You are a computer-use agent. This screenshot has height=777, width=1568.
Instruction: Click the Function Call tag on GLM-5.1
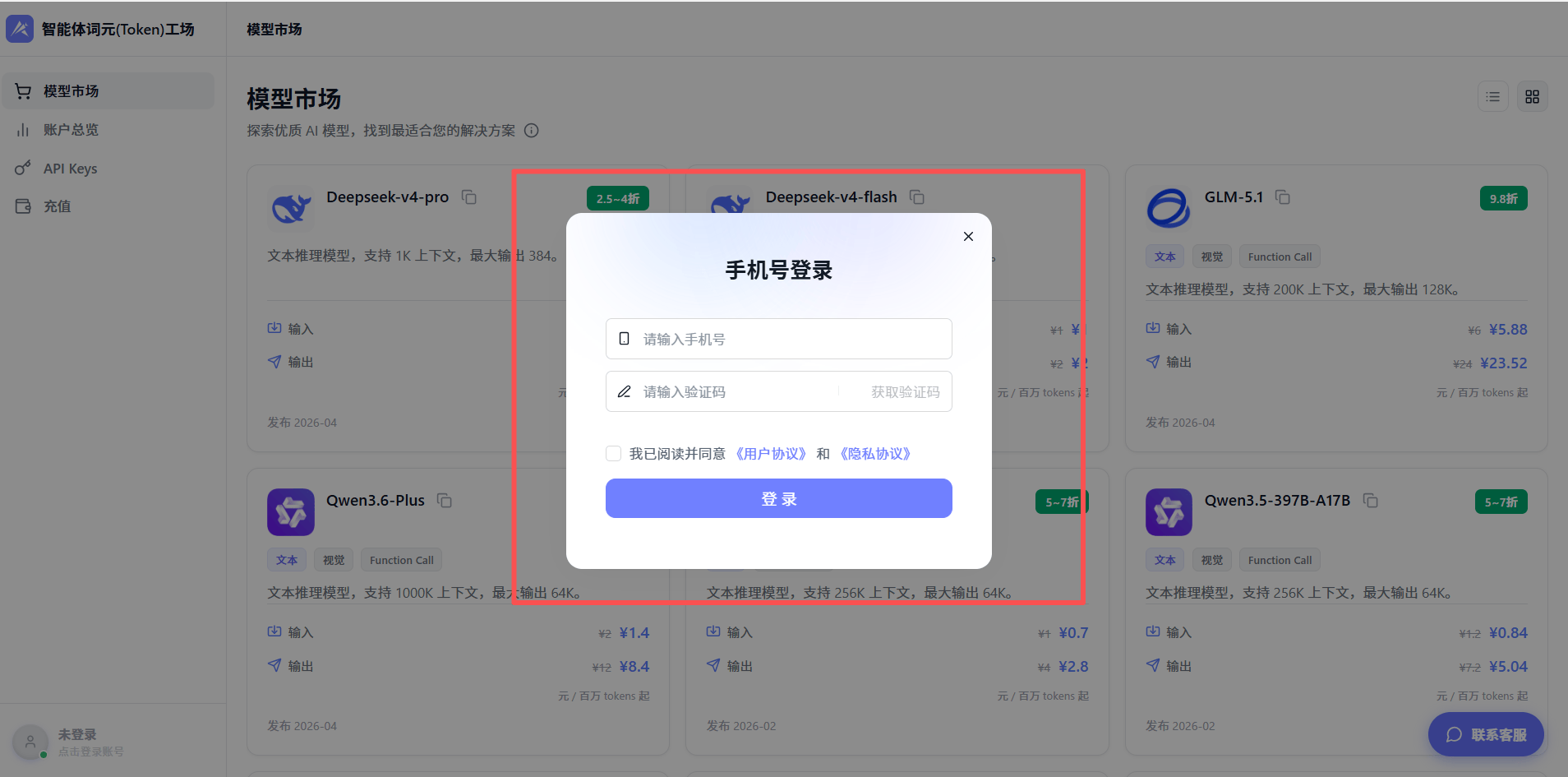[1280, 257]
